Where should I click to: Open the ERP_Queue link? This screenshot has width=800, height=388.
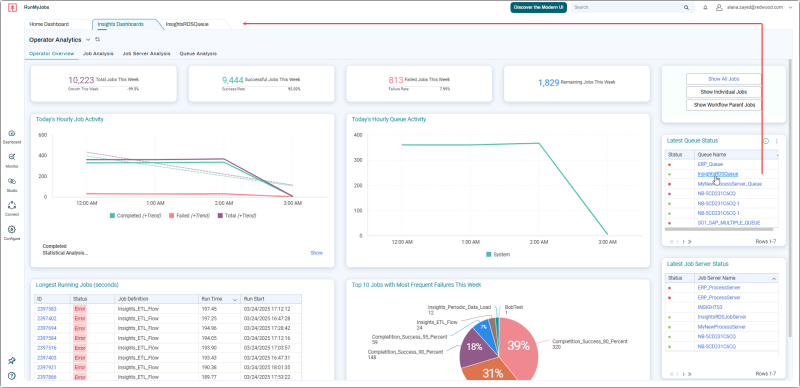710,164
